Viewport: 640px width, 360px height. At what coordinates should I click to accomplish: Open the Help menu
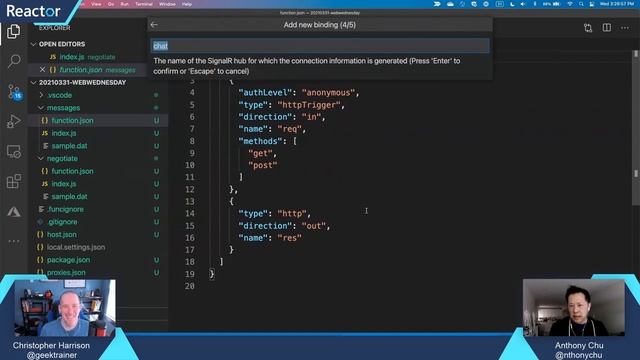pyautogui.click(x=187, y=4)
